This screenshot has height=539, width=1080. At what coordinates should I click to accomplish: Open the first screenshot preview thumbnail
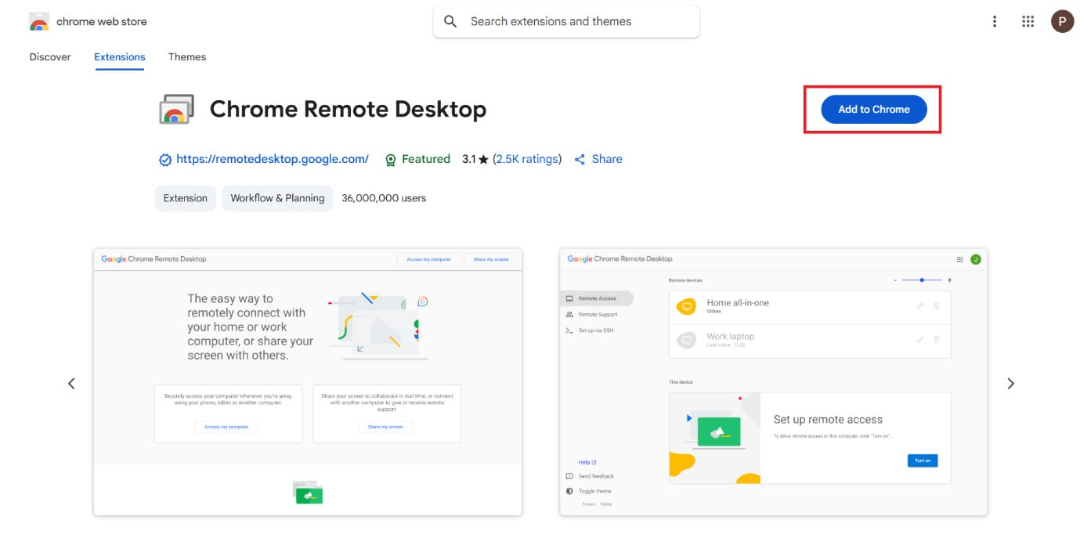(308, 382)
